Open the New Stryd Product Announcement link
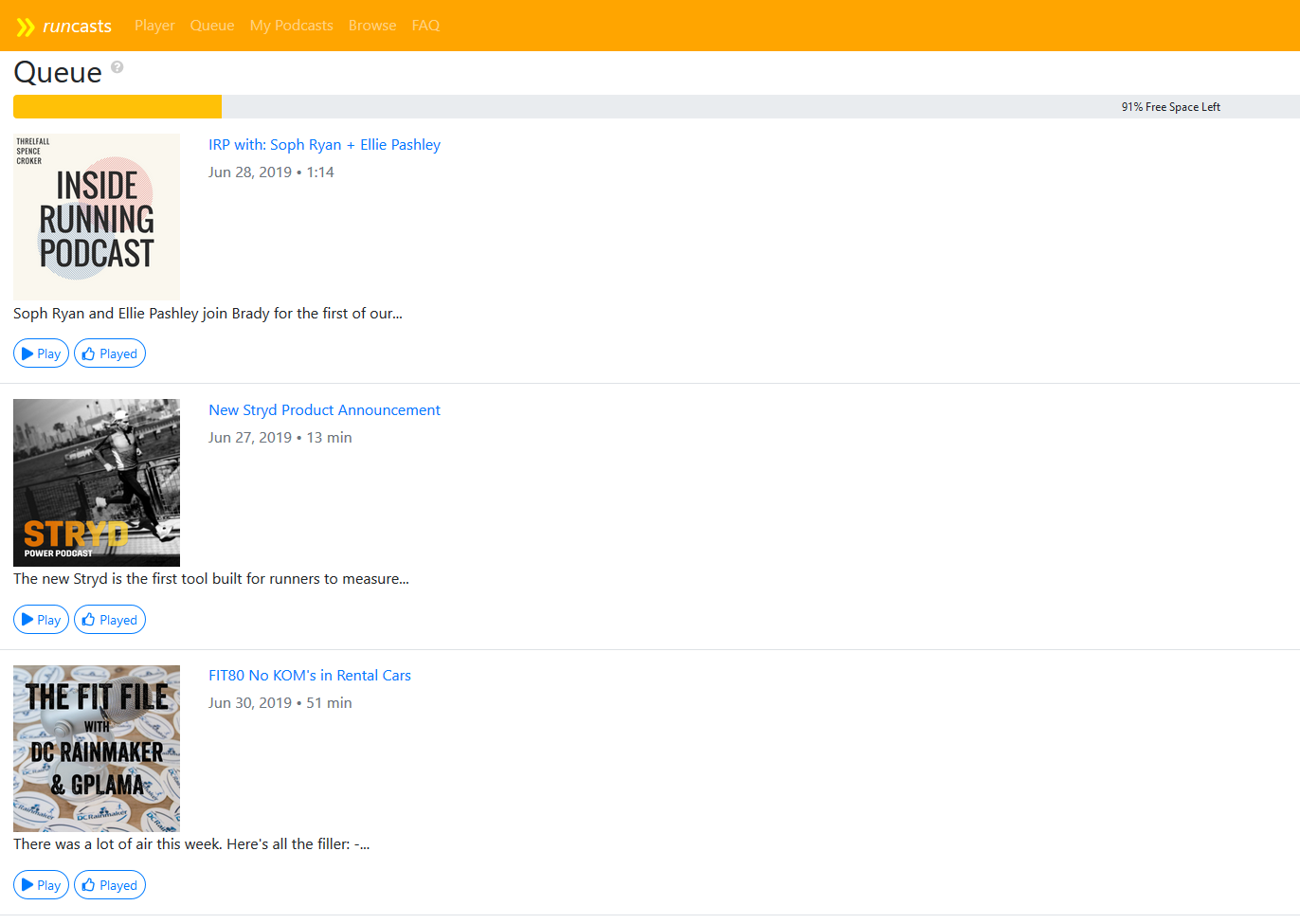The width and height of the screenshot is (1300, 924). click(x=324, y=410)
